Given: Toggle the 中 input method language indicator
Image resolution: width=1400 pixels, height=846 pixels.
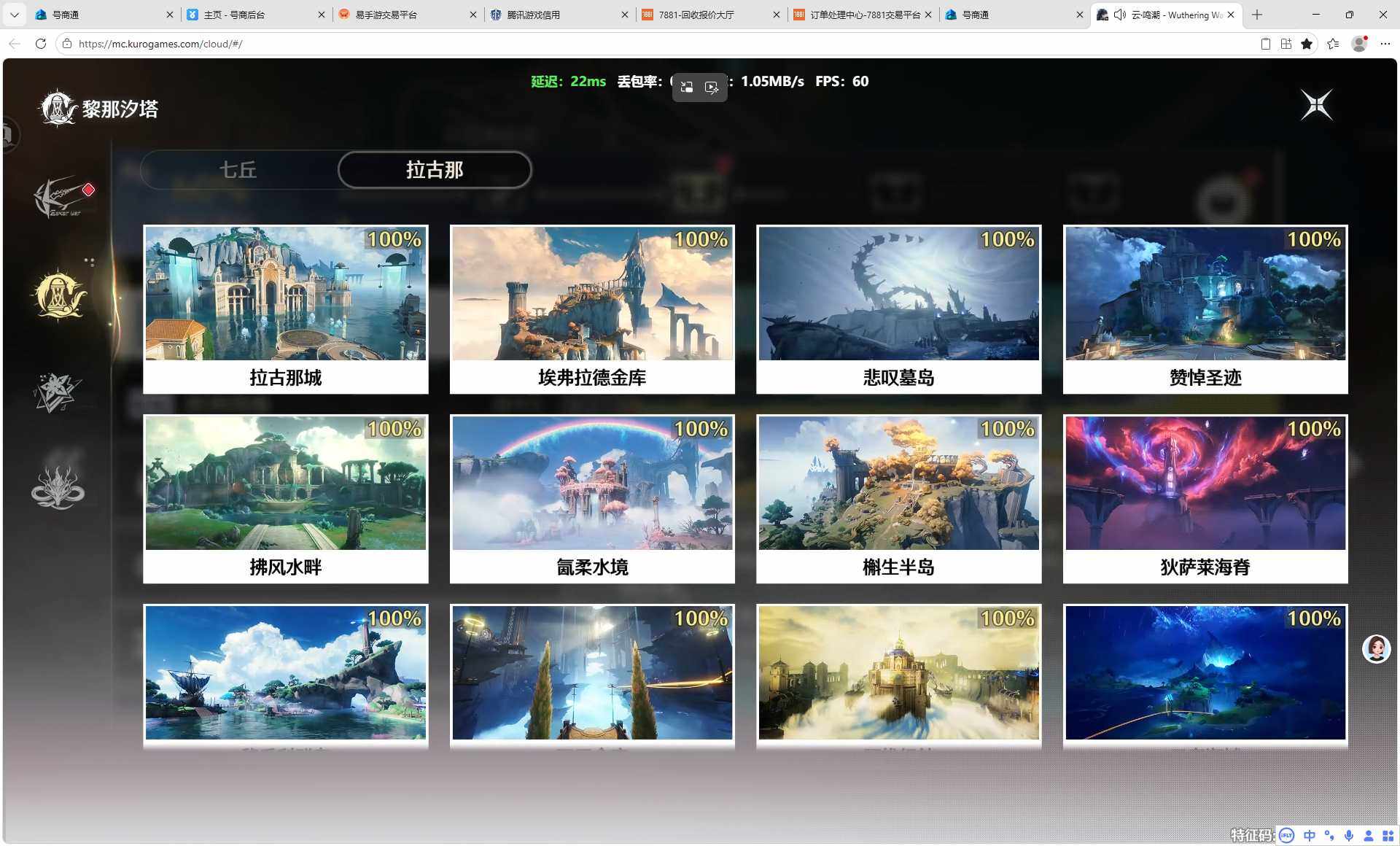Looking at the screenshot, I should click(x=1310, y=836).
